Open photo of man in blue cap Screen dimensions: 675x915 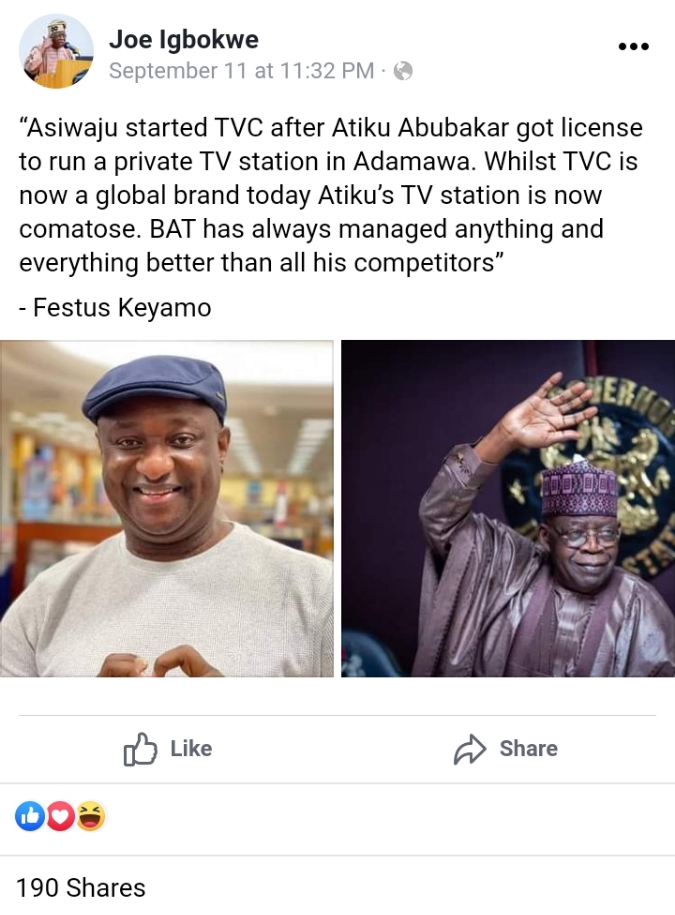point(167,509)
